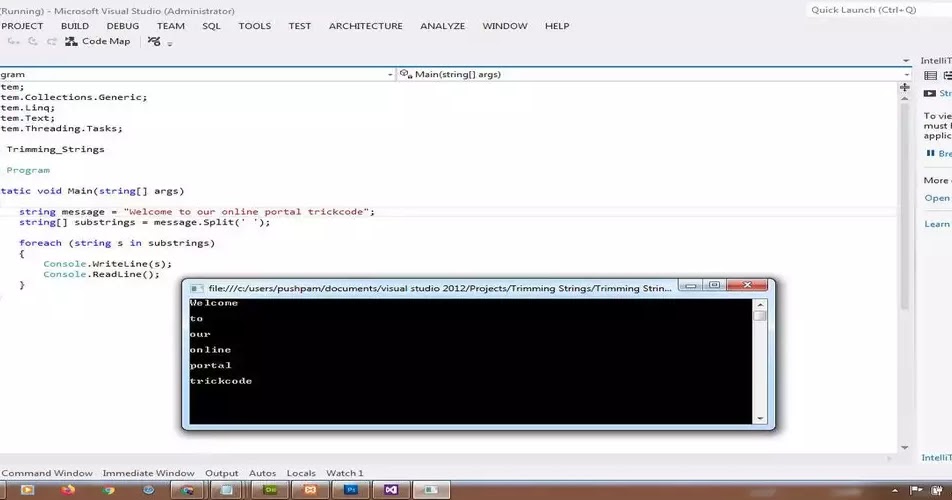The width and height of the screenshot is (952, 500).
Task: Switch to the Output tab
Action: click(222, 473)
